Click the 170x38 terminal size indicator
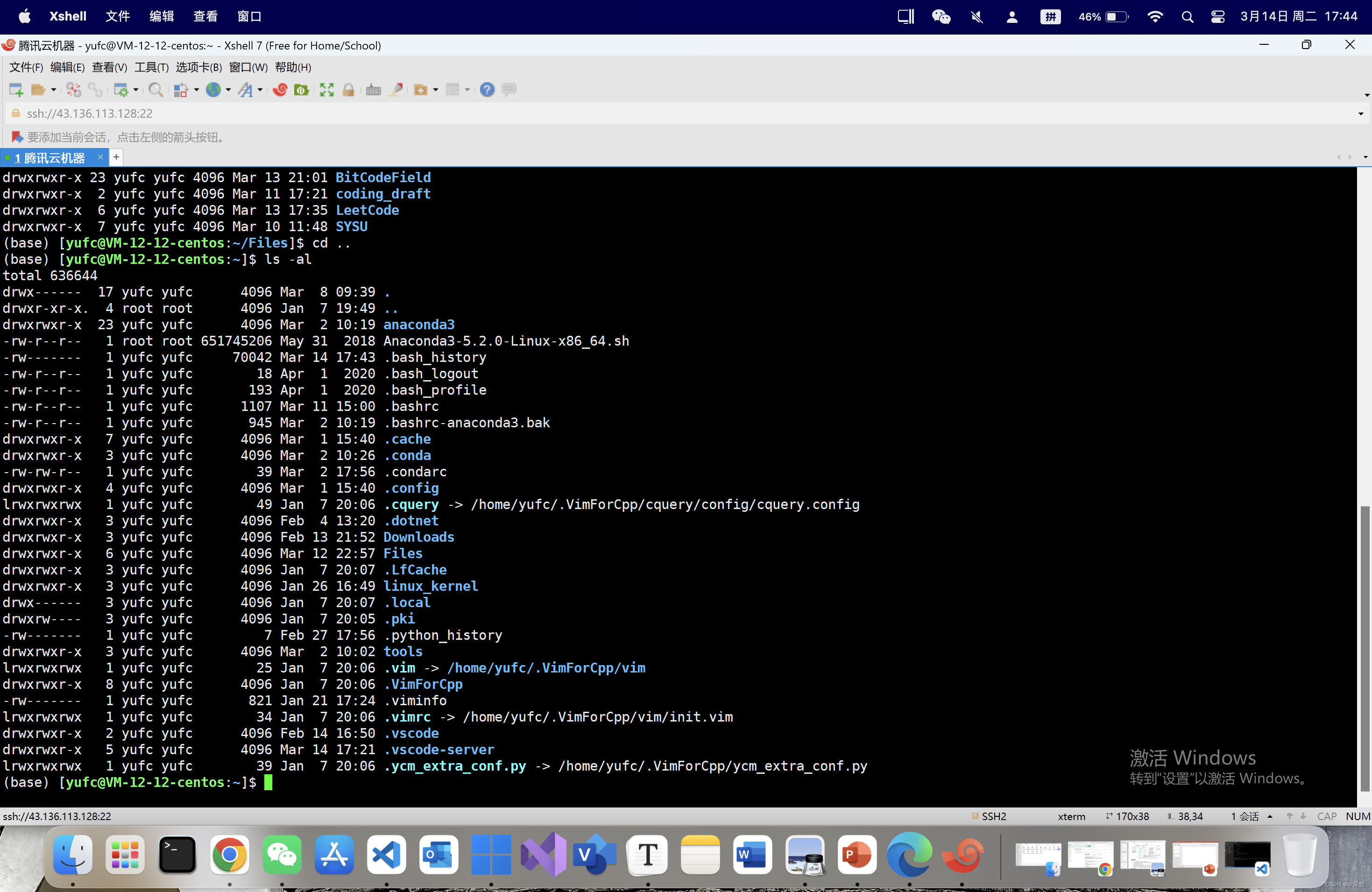The height and width of the screenshot is (892, 1372). pos(1127,816)
